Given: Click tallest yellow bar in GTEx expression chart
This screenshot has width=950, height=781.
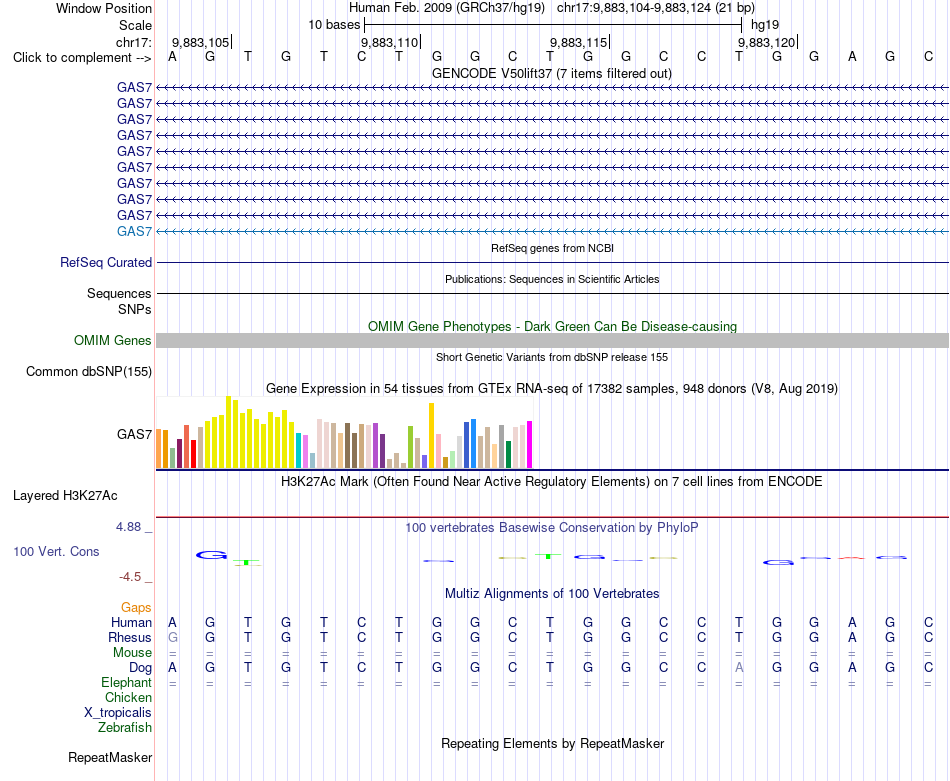Looking at the screenshot, I should (228, 432).
